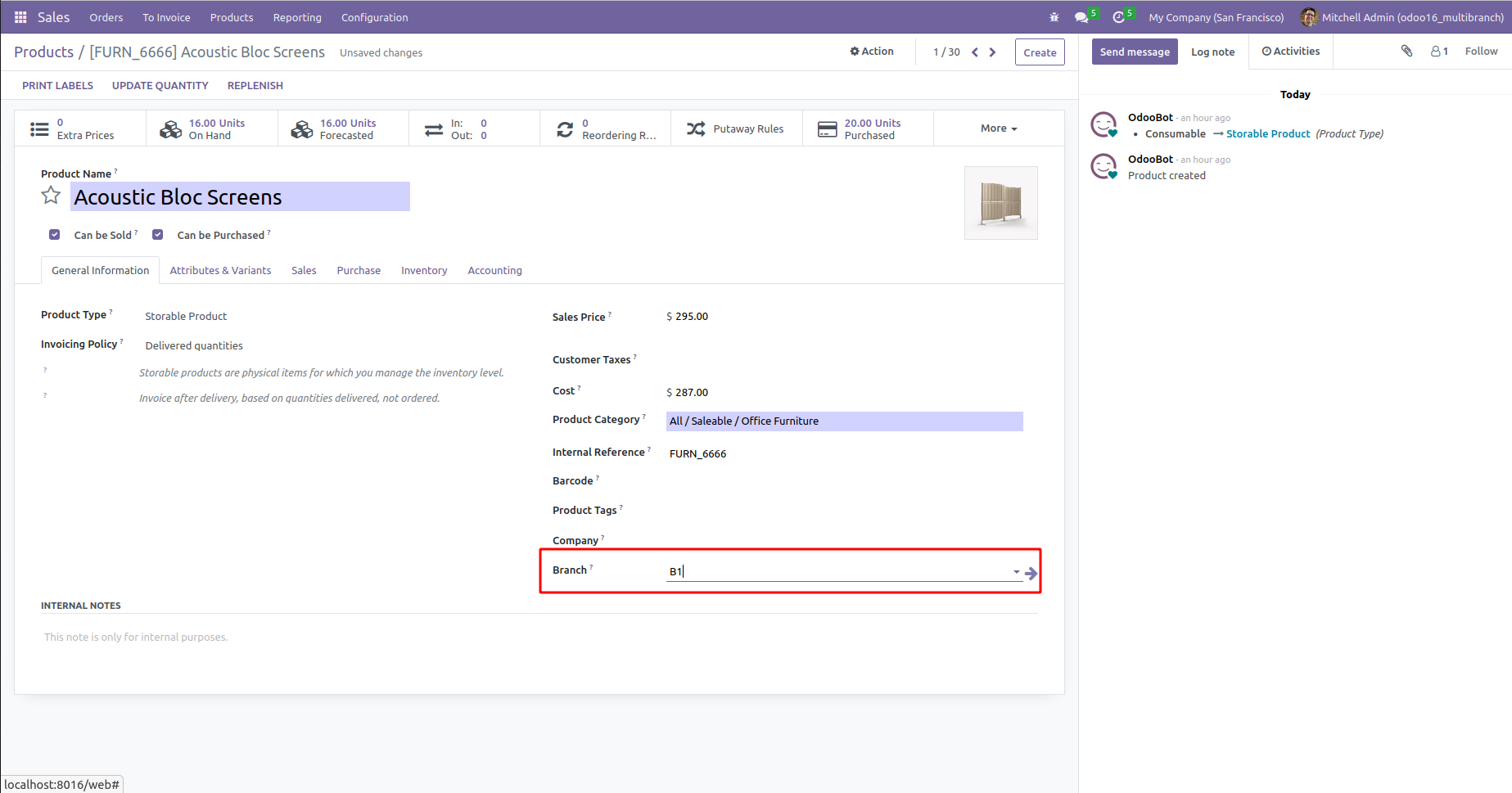Open the Reporting menu
The image size is (1512, 793).
(x=297, y=17)
